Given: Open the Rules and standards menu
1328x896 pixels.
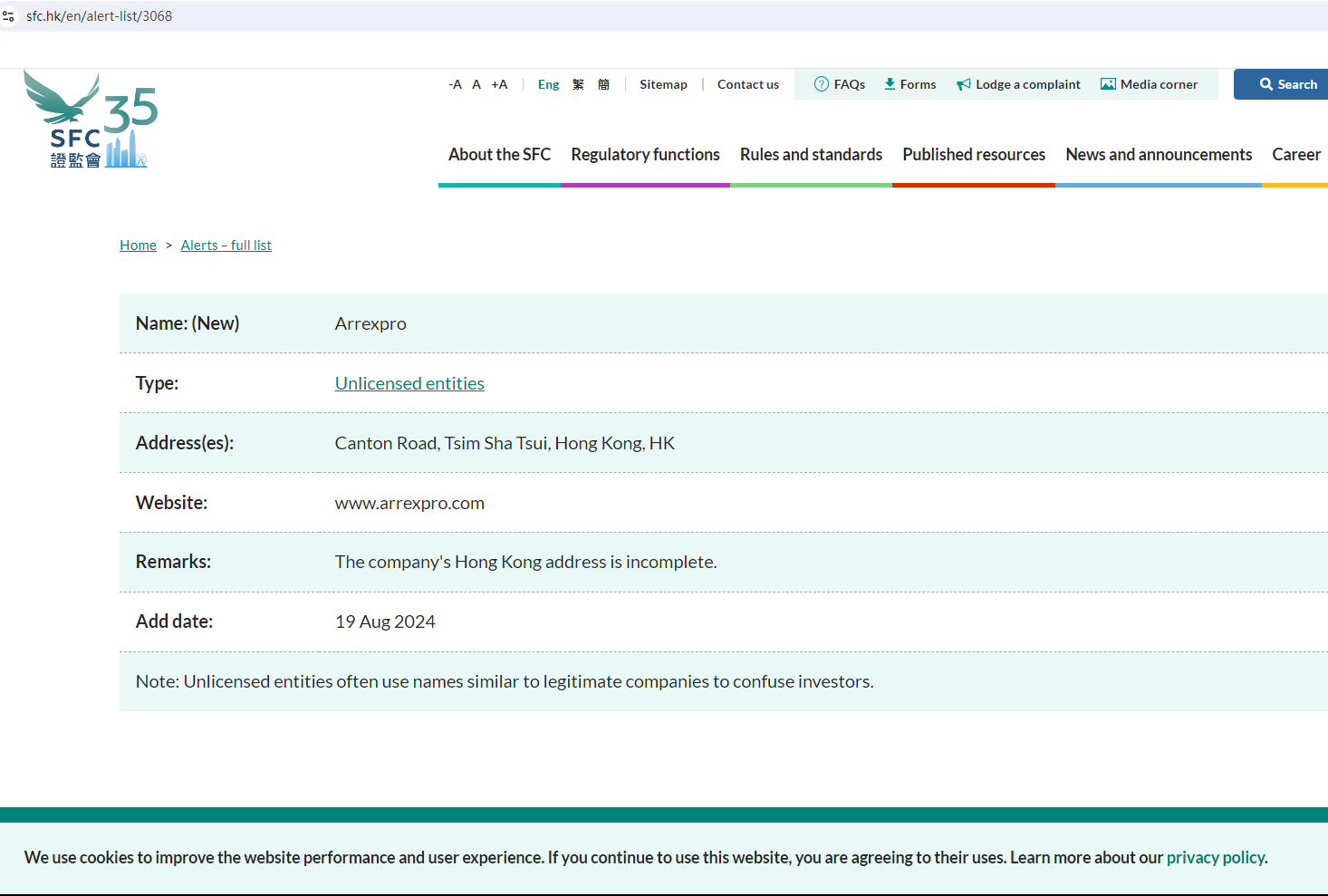Looking at the screenshot, I should click(x=811, y=155).
